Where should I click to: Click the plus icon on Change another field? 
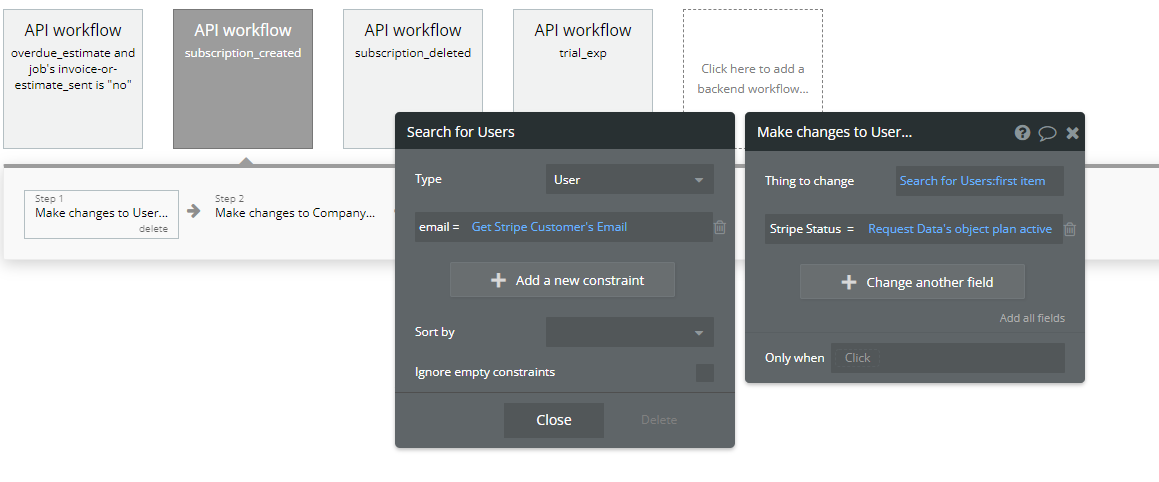(849, 282)
